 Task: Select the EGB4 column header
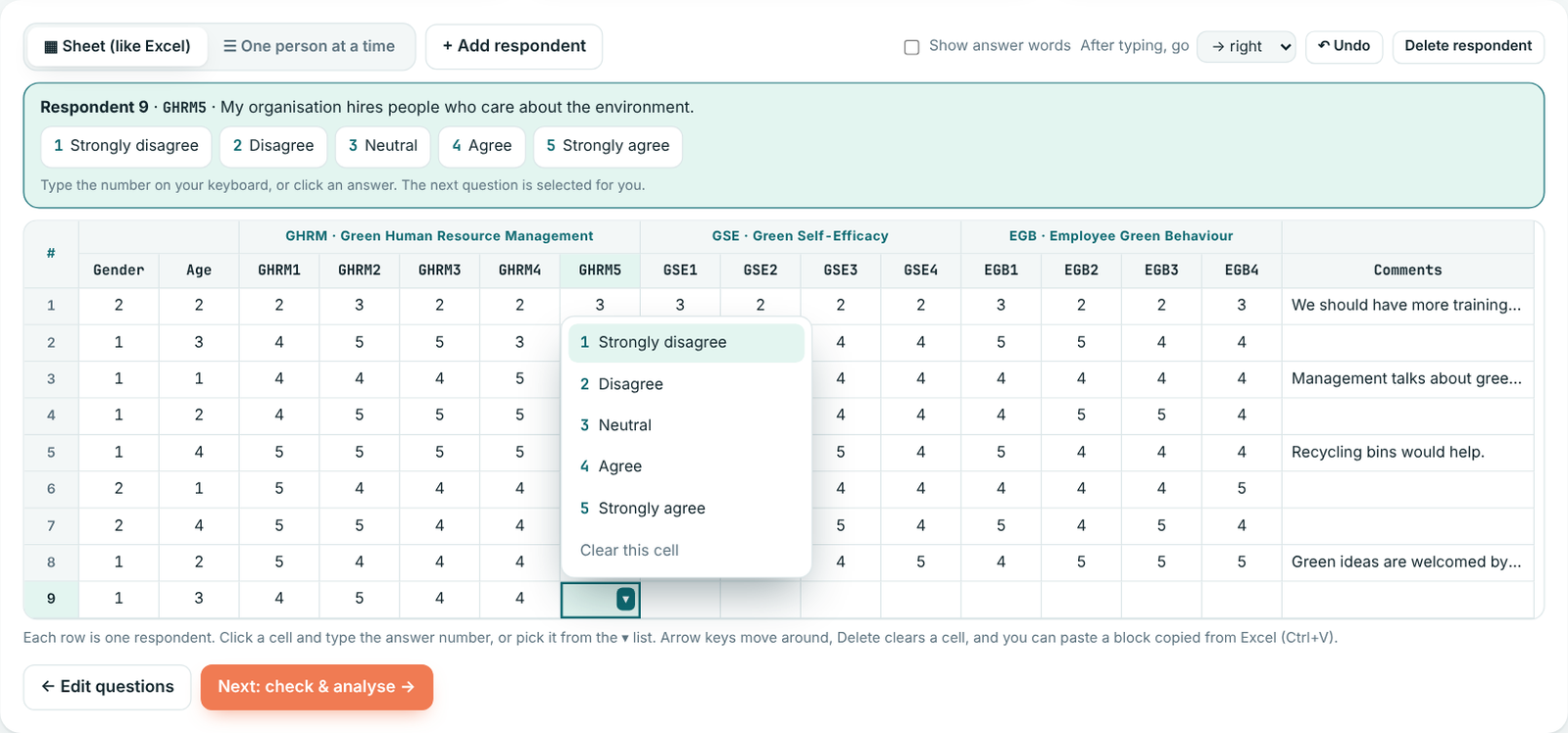(1242, 270)
